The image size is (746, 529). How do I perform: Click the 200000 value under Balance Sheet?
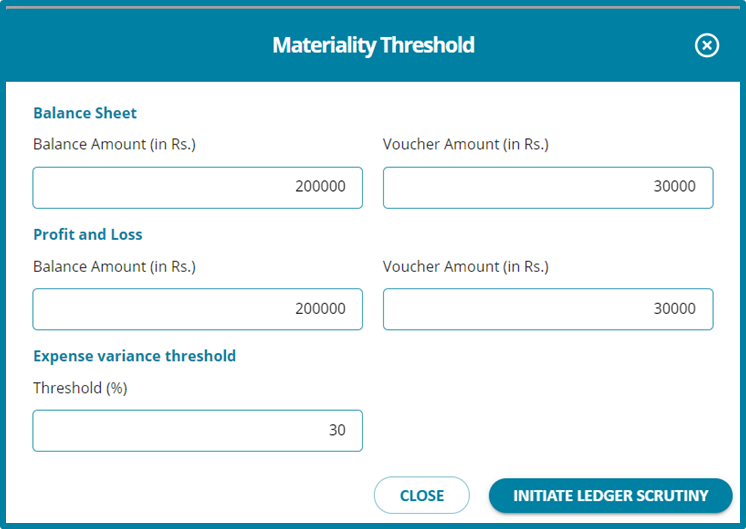pos(320,187)
